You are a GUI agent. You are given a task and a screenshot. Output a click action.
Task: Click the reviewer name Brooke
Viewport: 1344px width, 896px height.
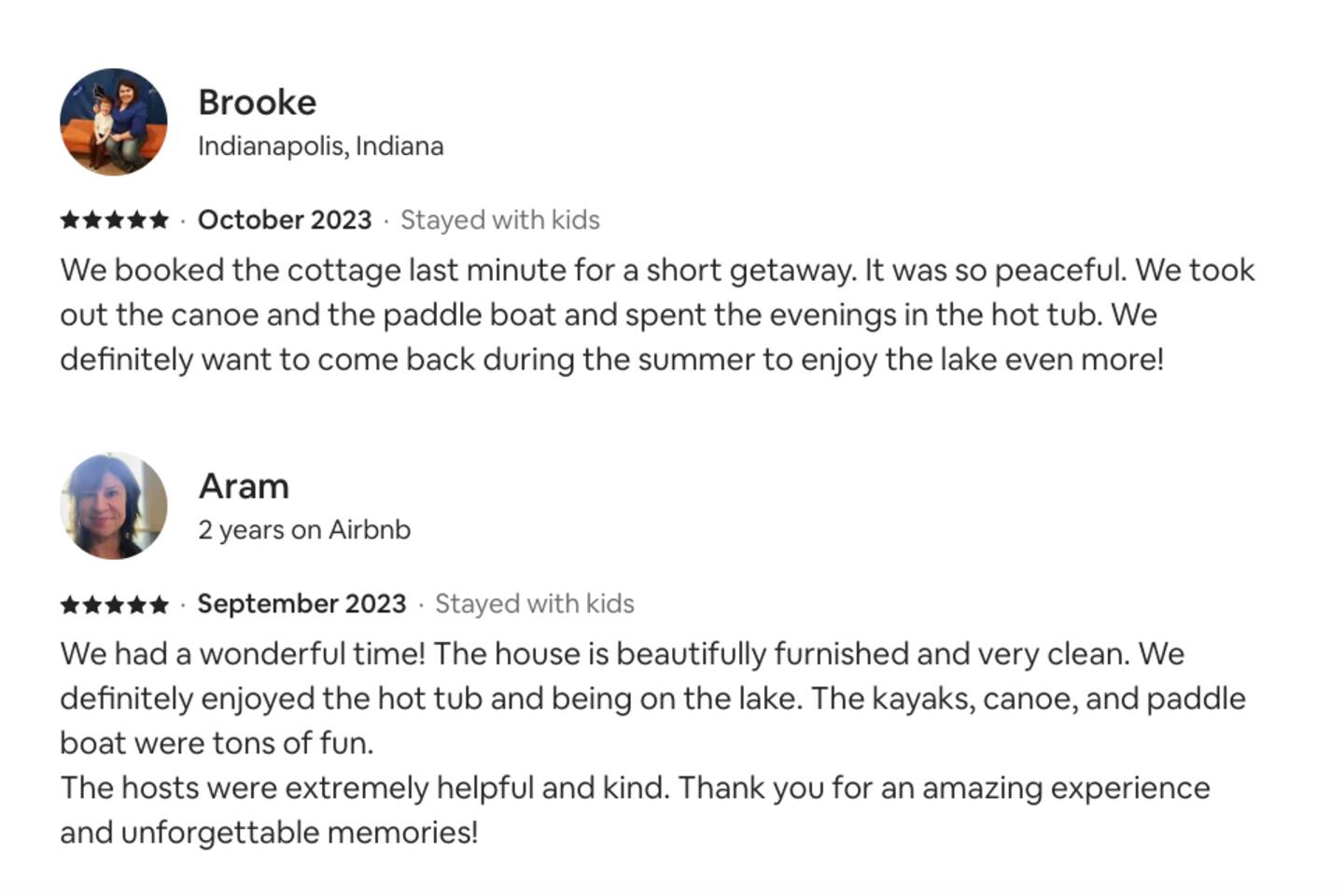(257, 103)
